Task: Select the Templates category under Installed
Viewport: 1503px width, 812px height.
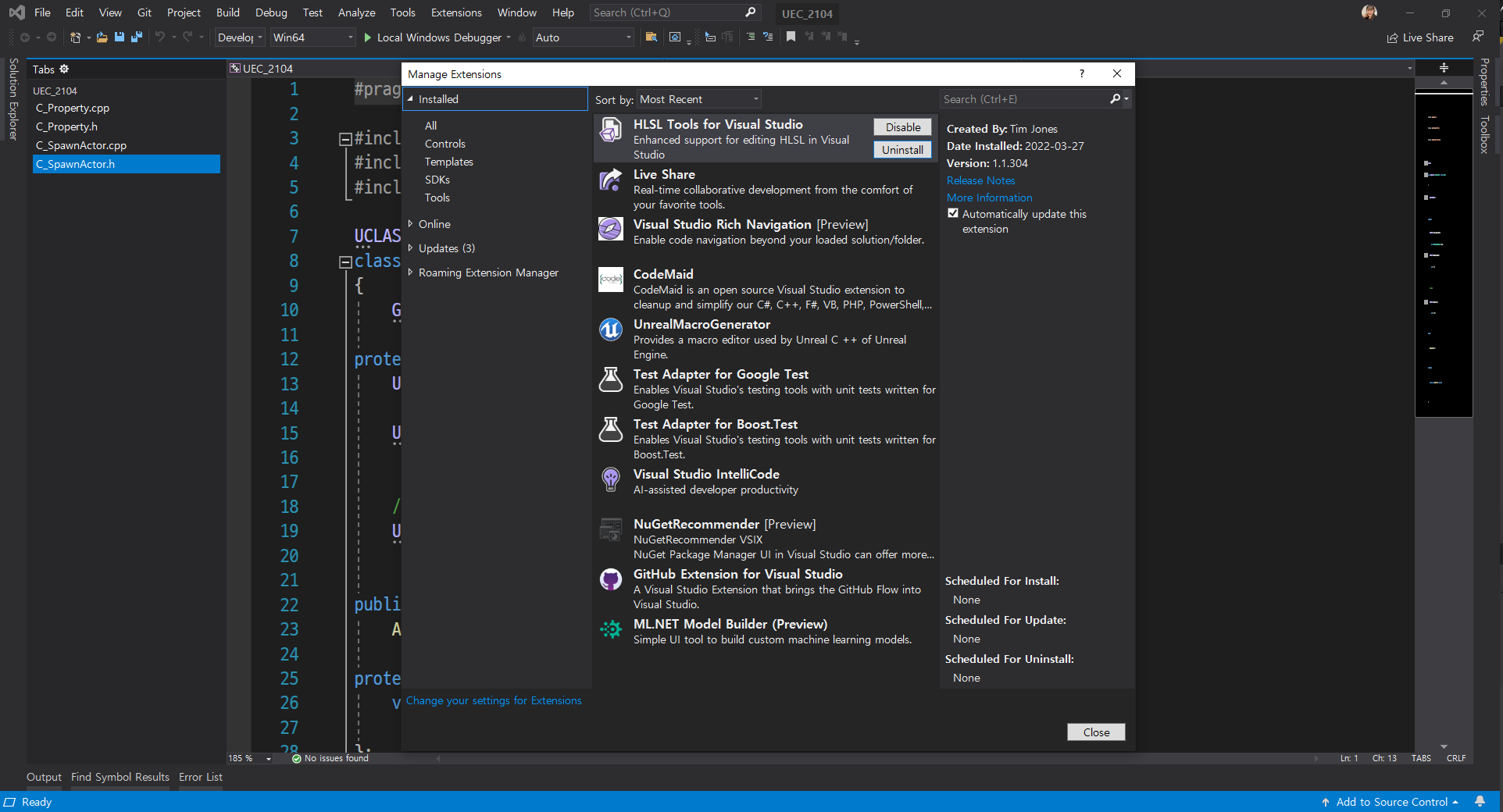Action: tap(448, 162)
